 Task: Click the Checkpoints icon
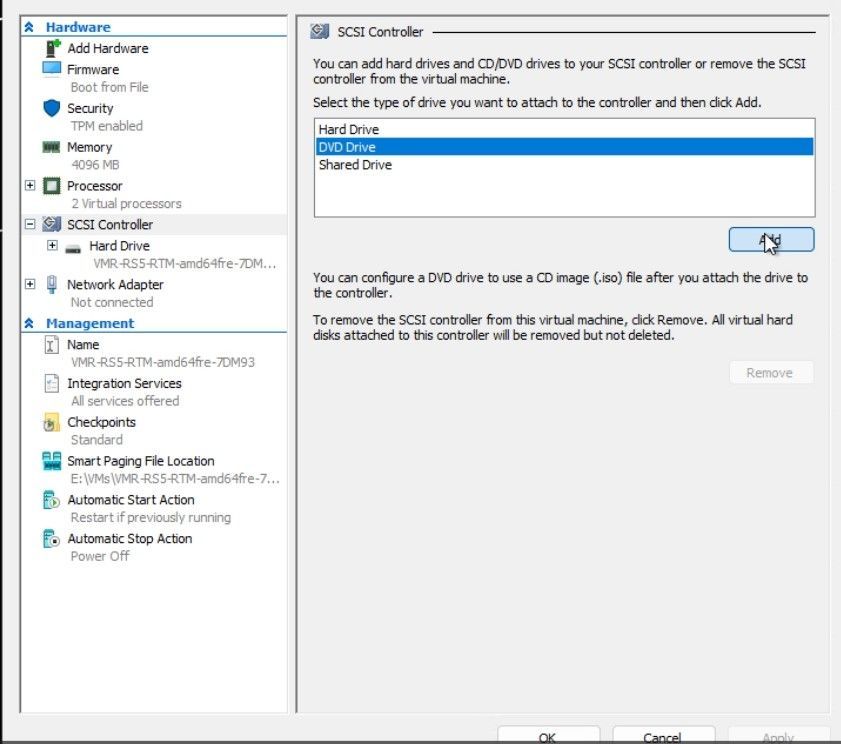point(51,423)
